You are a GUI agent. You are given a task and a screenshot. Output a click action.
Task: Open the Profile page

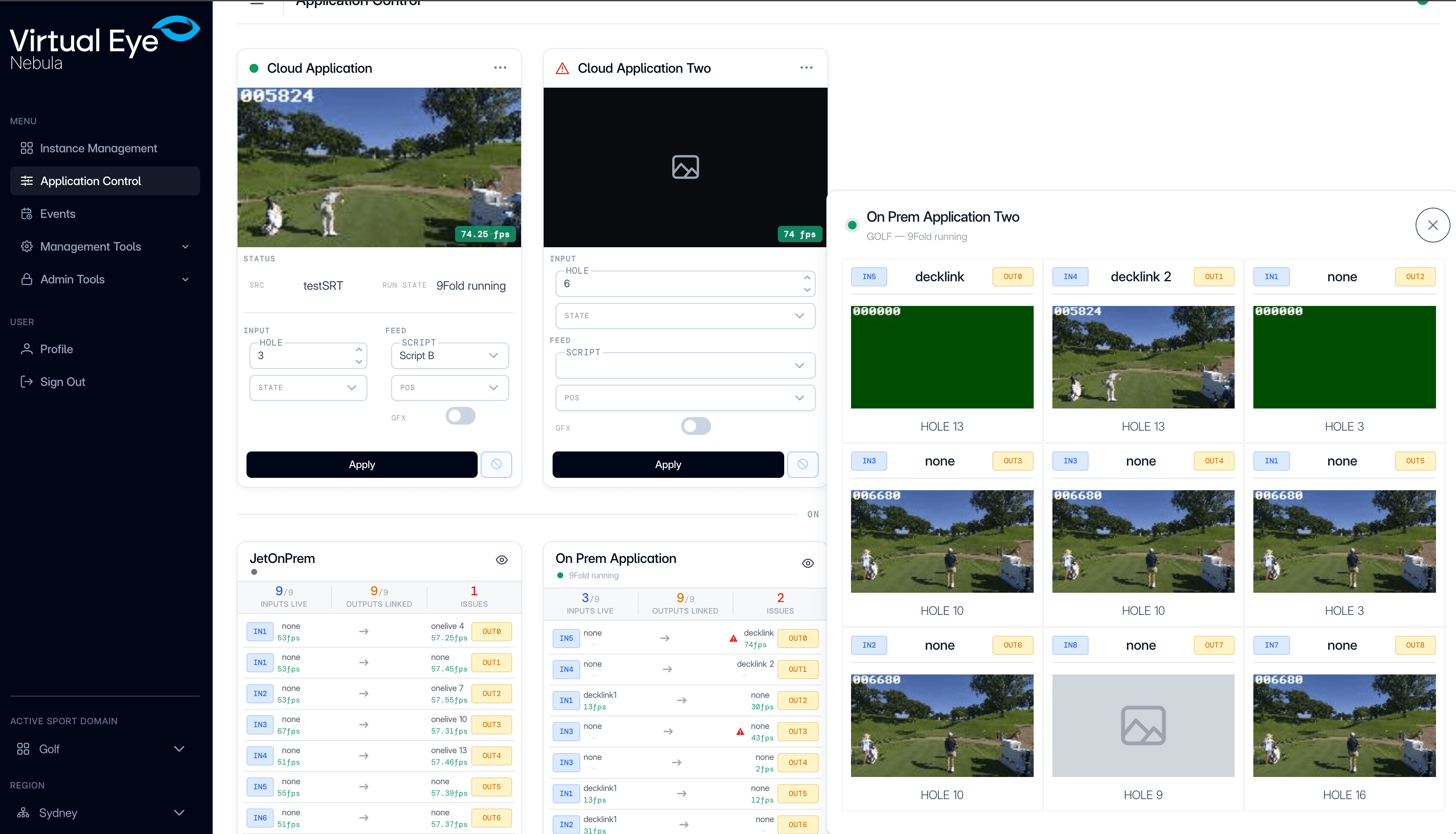[105, 349]
